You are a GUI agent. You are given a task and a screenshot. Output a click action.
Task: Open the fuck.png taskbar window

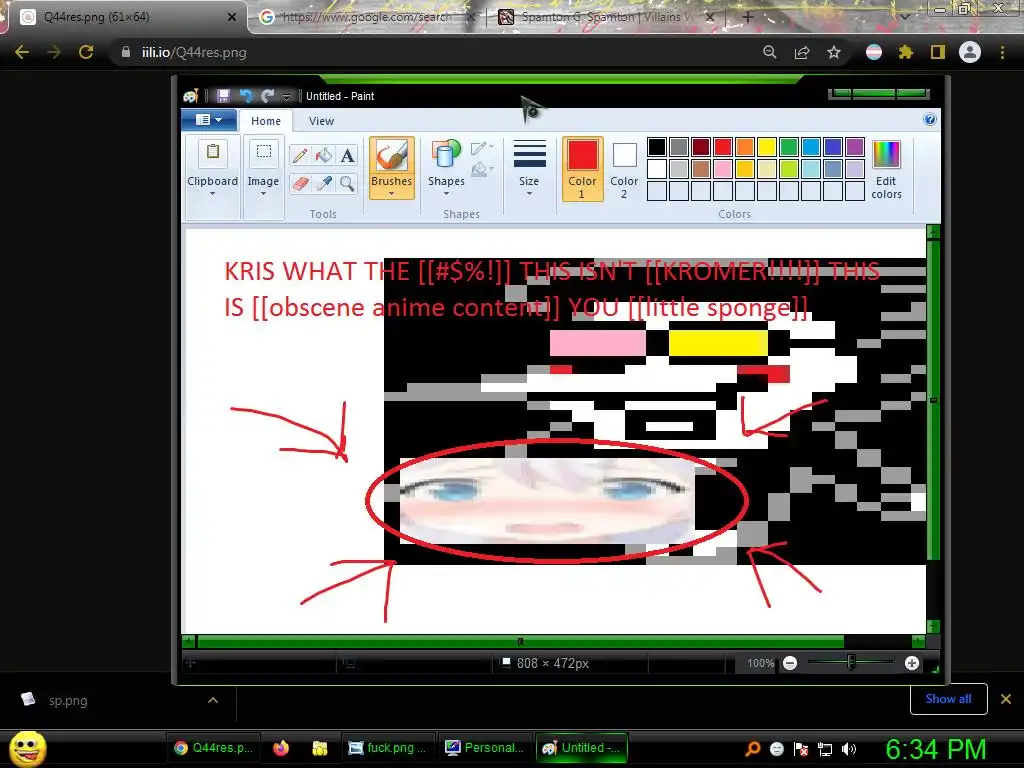tap(387, 748)
